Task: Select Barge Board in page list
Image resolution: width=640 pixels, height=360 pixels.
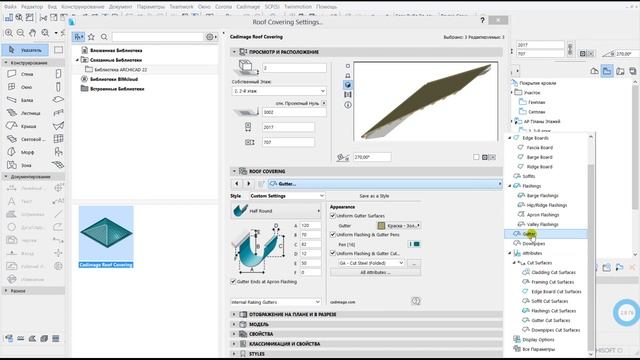Action: coord(539,157)
